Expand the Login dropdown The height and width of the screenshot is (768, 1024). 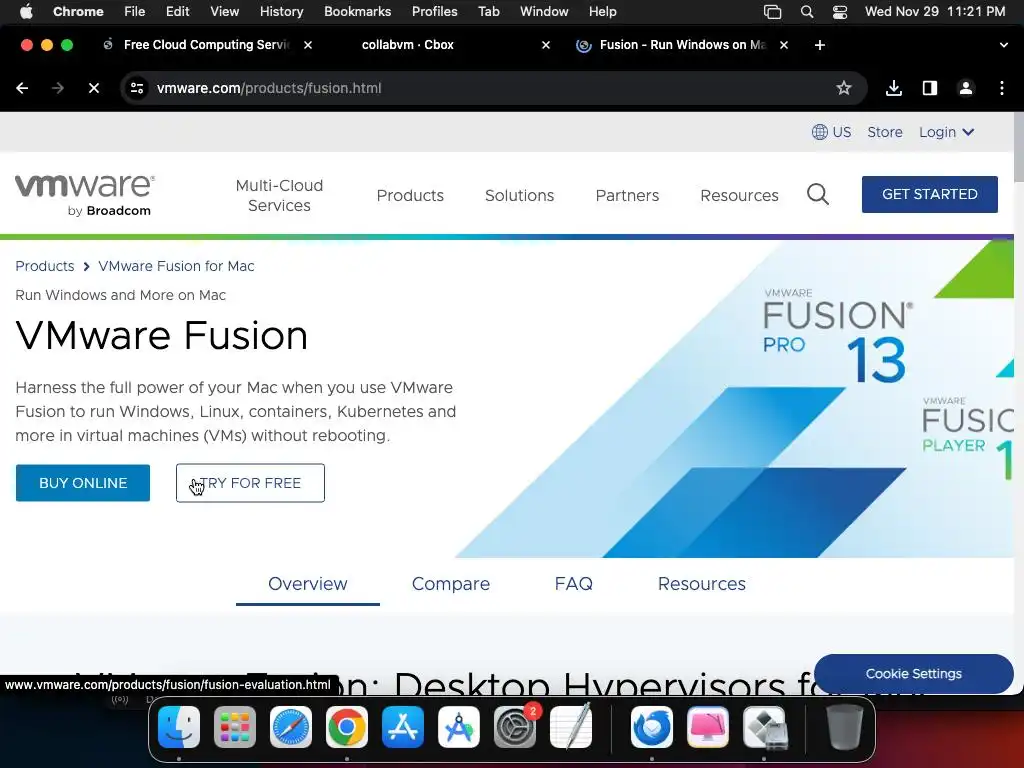coord(946,132)
